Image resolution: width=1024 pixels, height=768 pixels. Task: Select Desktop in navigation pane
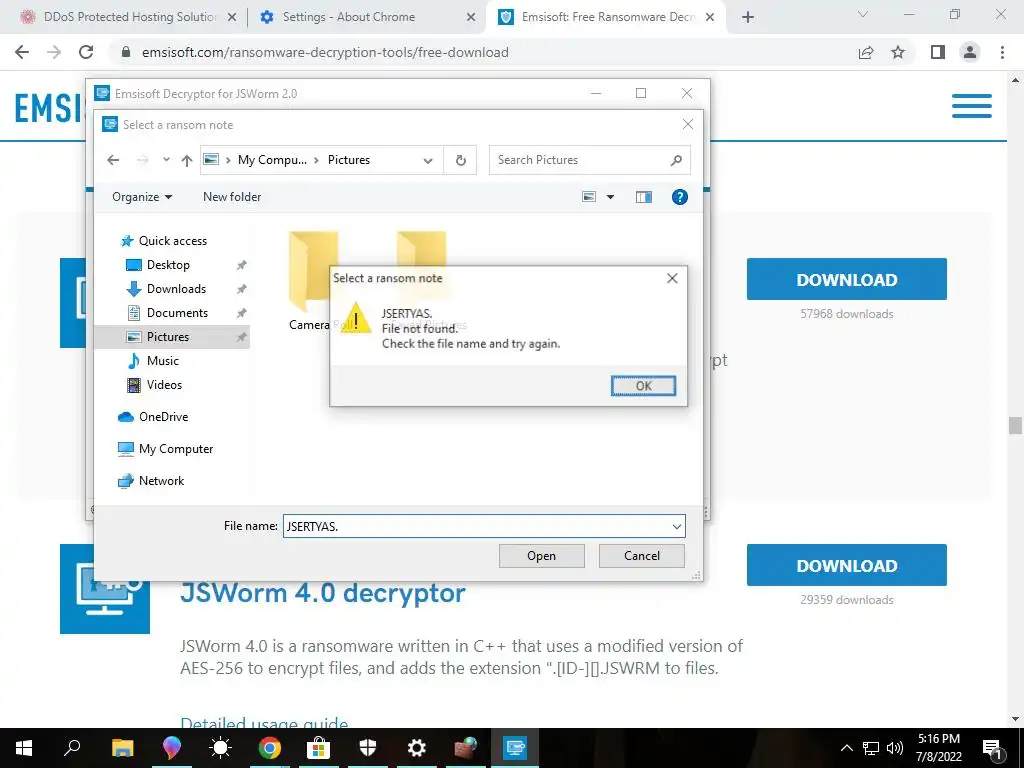point(168,265)
